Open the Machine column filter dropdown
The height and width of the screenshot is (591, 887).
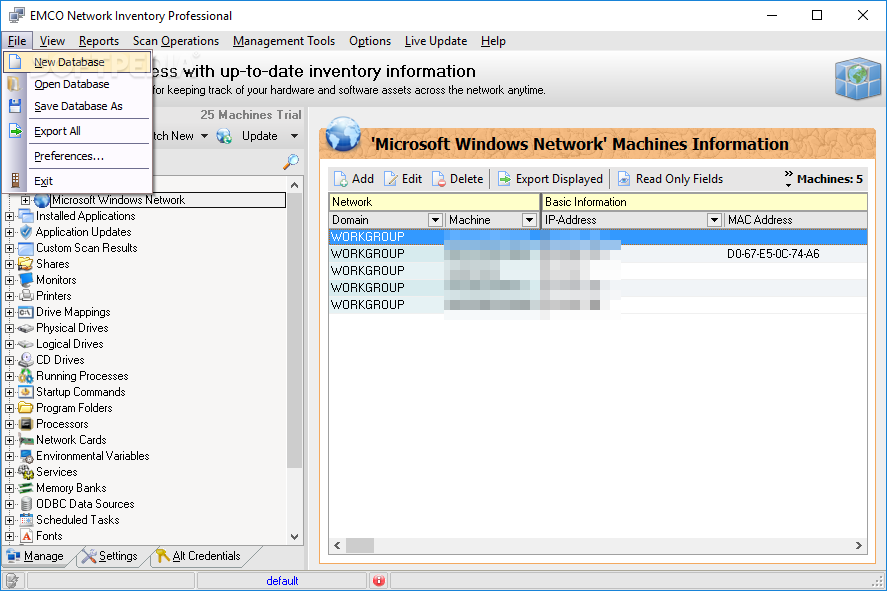(x=529, y=220)
